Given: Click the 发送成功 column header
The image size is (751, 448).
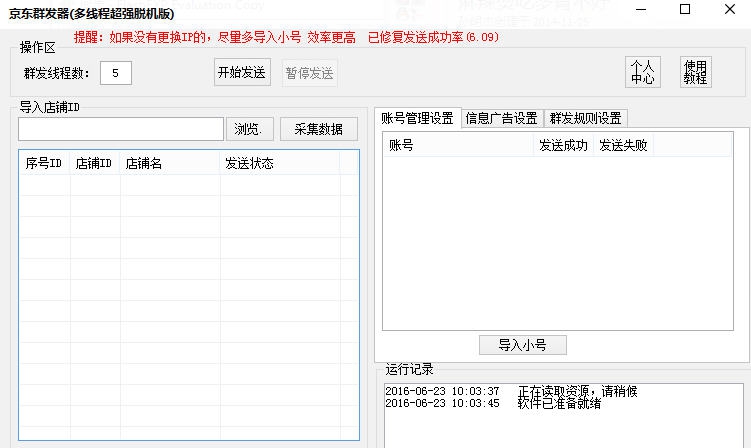Looking at the screenshot, I should (x=564, y=145).
